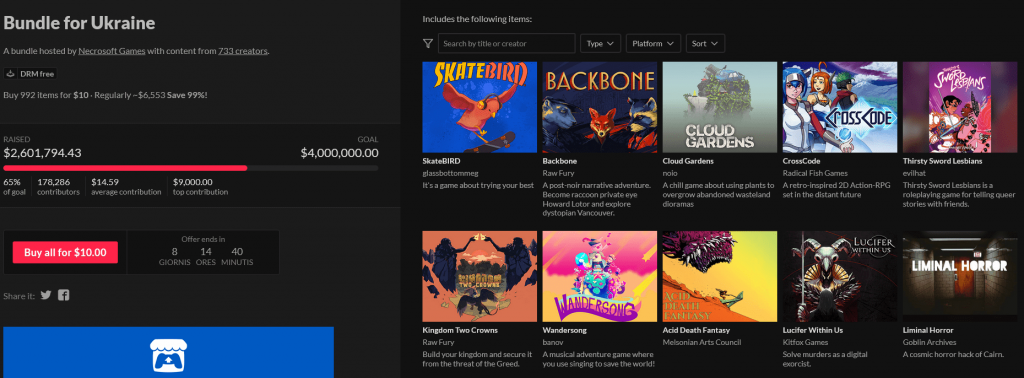
Task: Click the 65% of goal stat
Action: tap(14, 186)
